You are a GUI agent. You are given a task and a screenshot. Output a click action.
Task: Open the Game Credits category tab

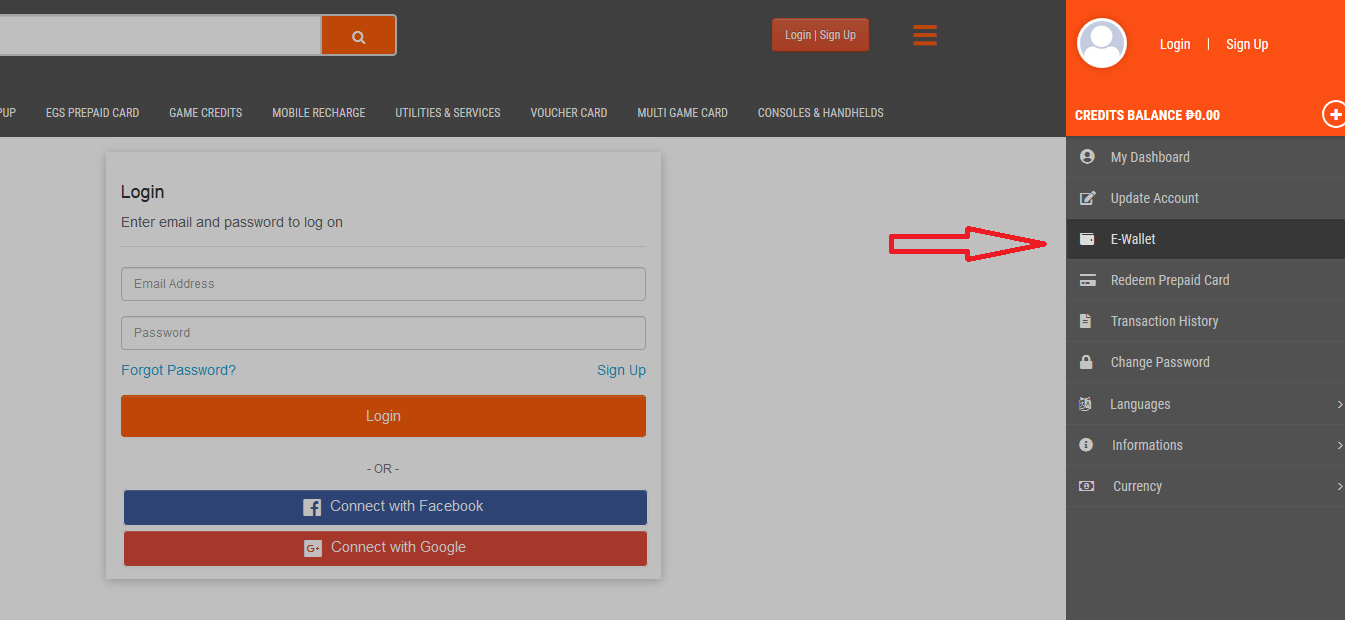[x=206, y=113]
